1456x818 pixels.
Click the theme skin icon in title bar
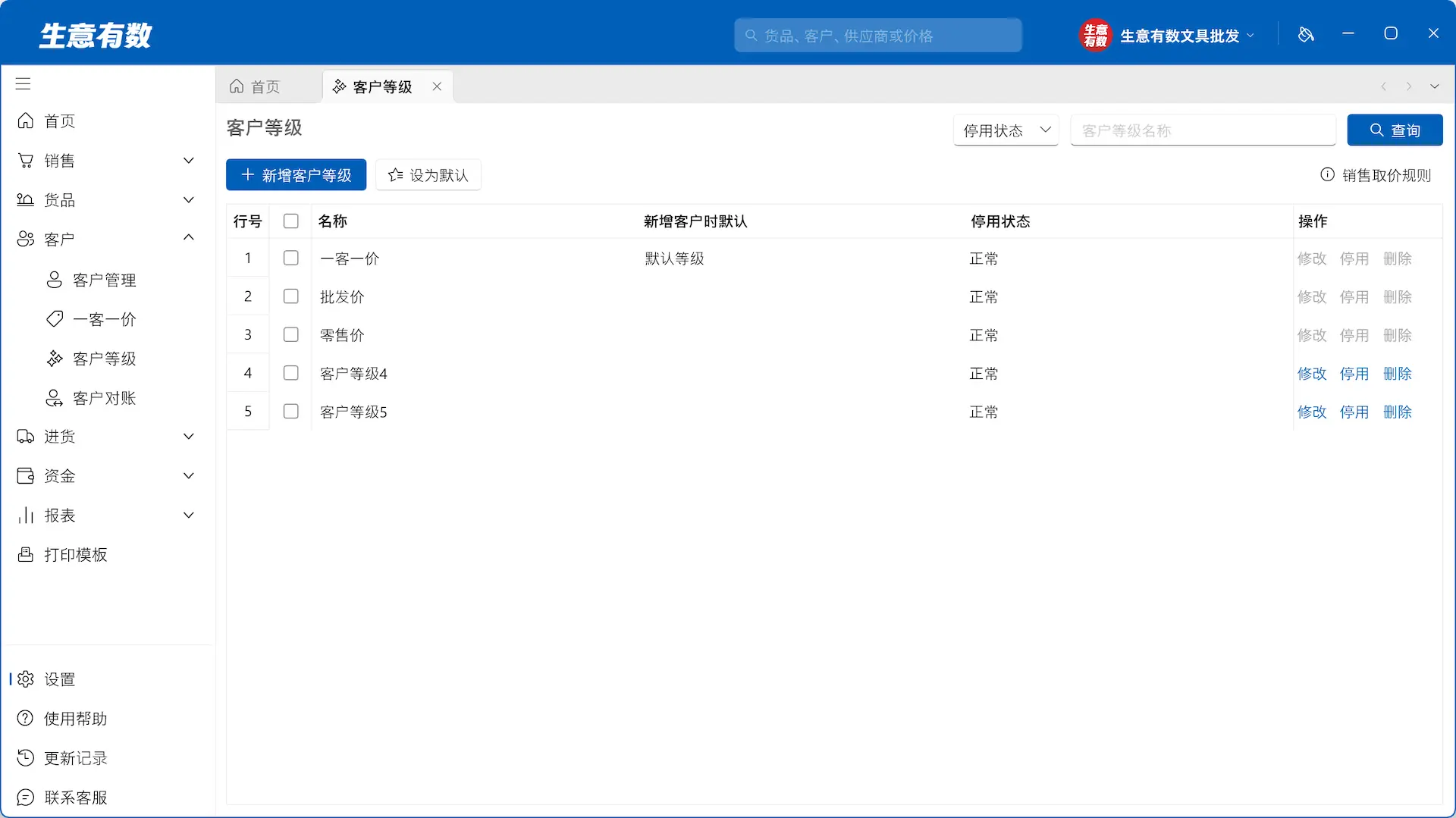click(x=1306, y=34)
